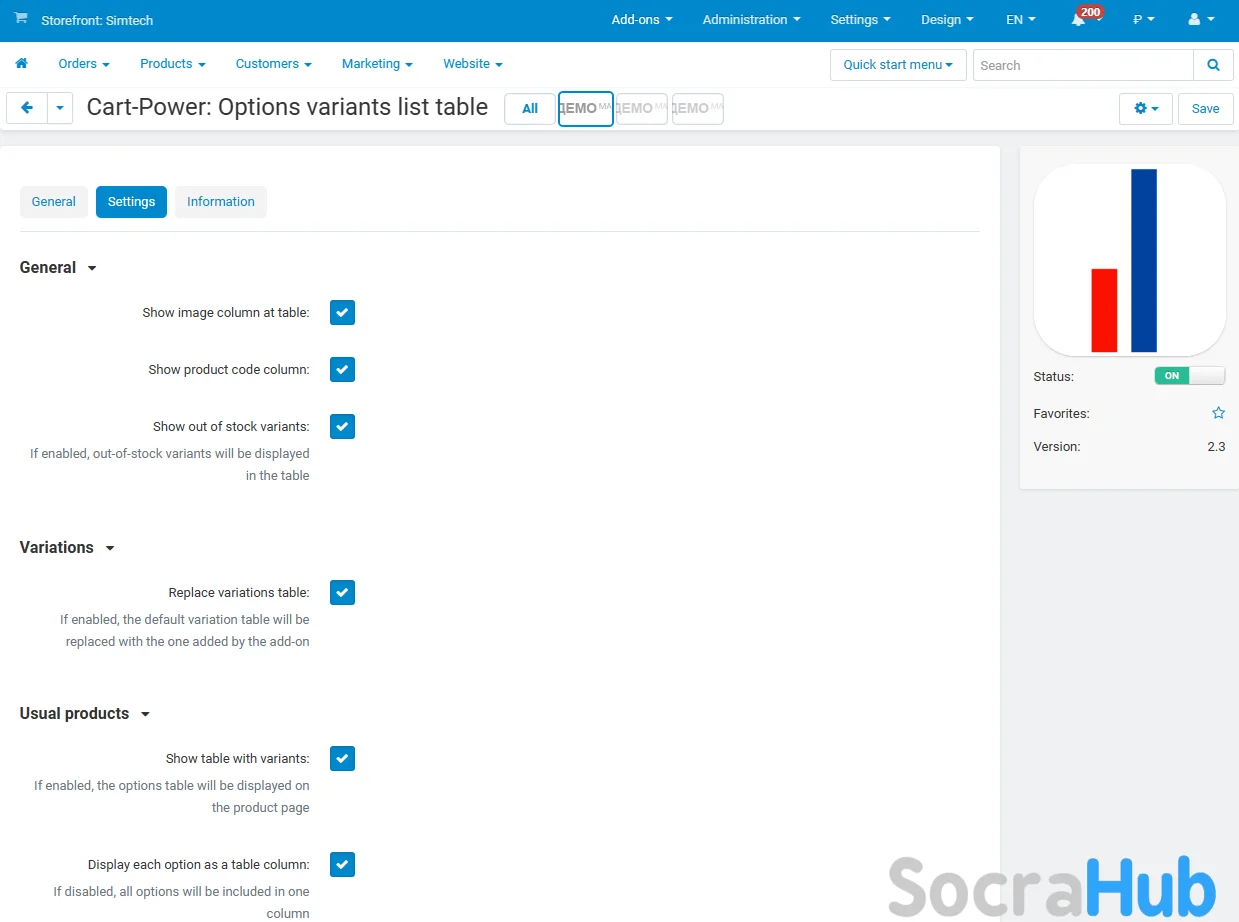Open the gear actions menu
The image size is (1239, 922).
pos(1145,108)
